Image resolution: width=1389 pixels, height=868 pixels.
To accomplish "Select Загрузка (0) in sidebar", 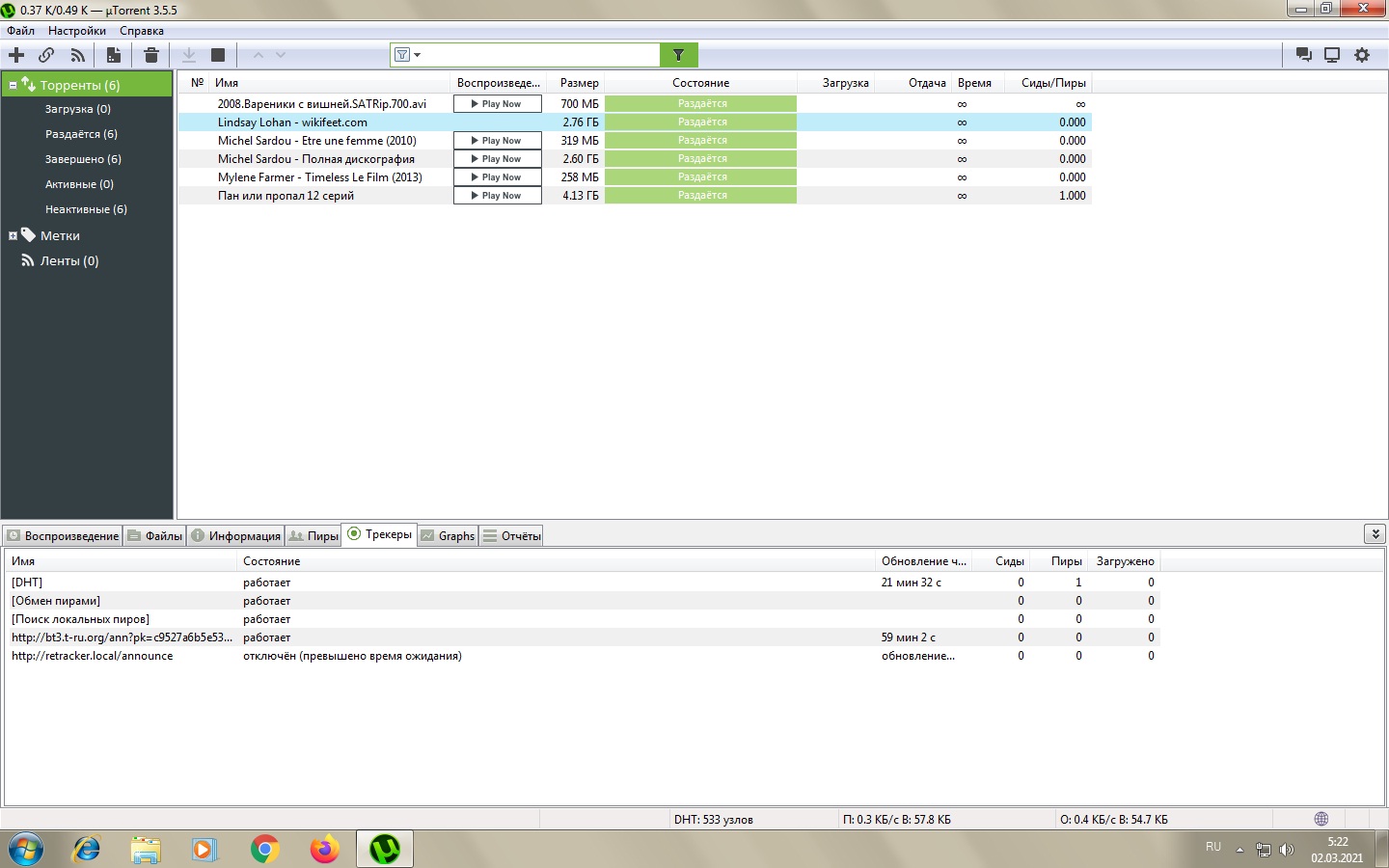I will click(77, 109).
